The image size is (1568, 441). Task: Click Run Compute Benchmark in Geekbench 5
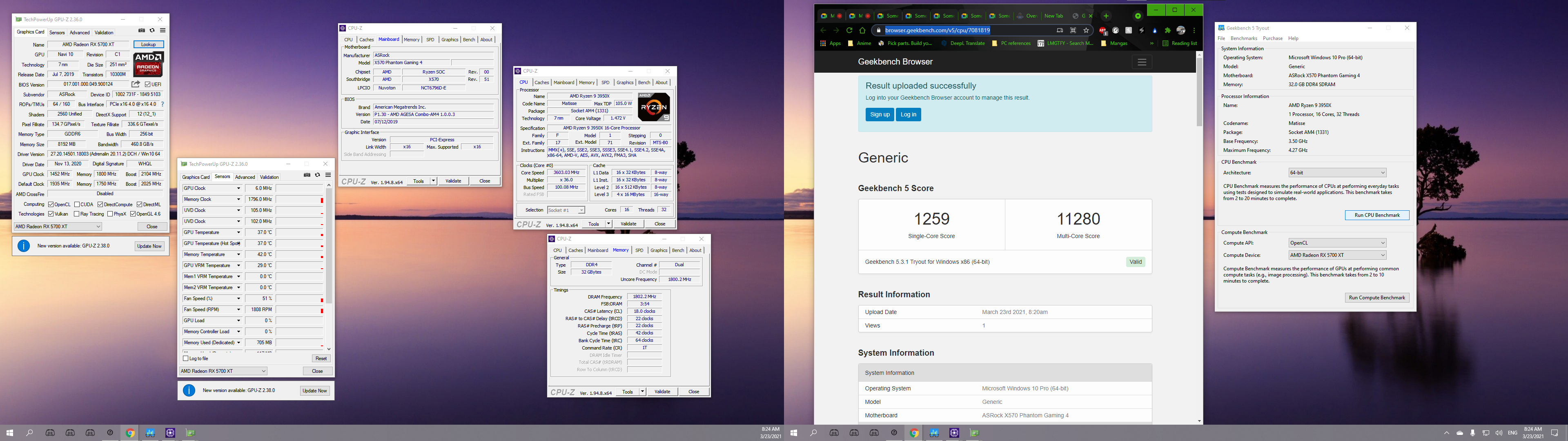1377,298
